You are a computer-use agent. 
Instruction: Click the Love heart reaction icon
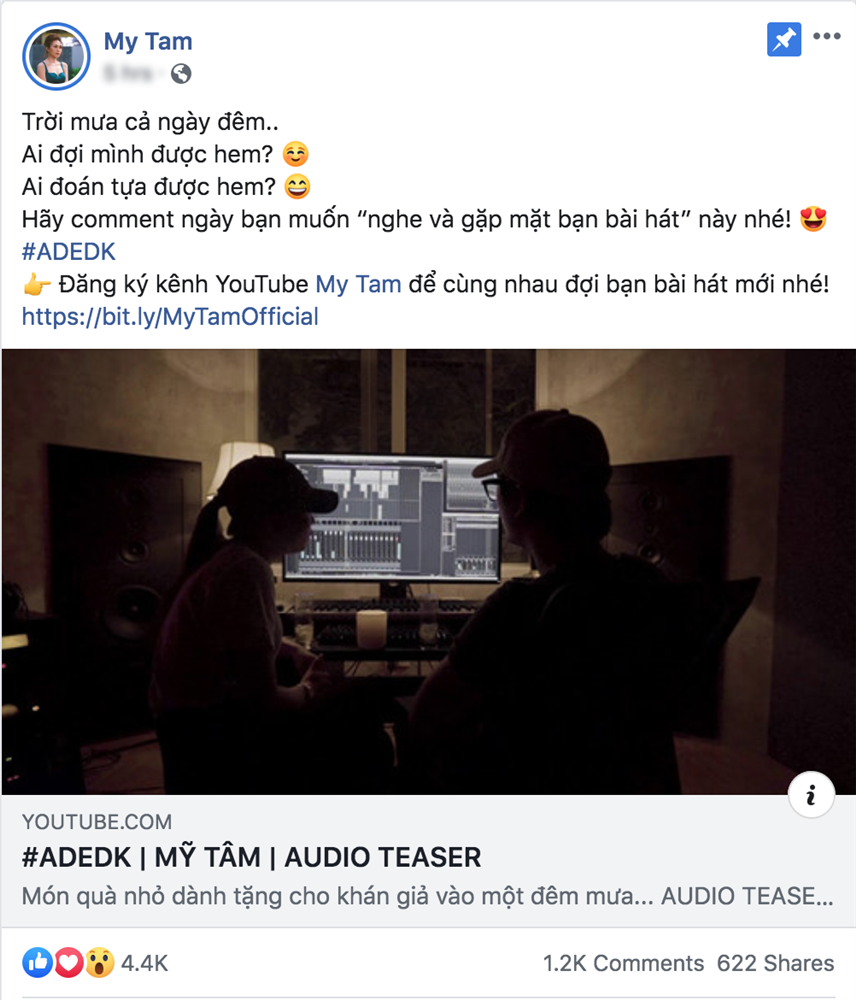[x=68, y=962]
